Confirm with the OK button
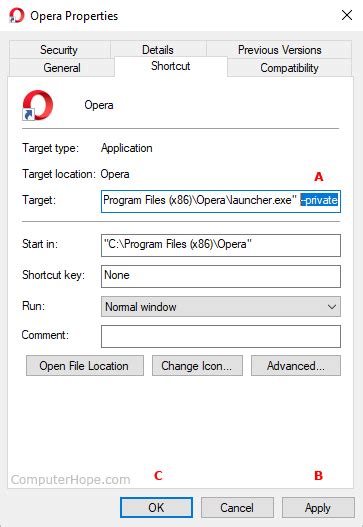The image size is (363, 527). pyautogui.click(x=156, y=508)
